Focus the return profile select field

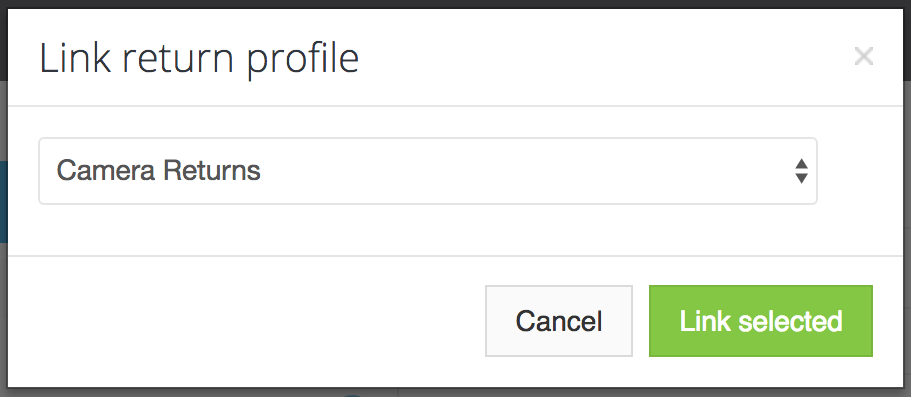coord(428,171)
